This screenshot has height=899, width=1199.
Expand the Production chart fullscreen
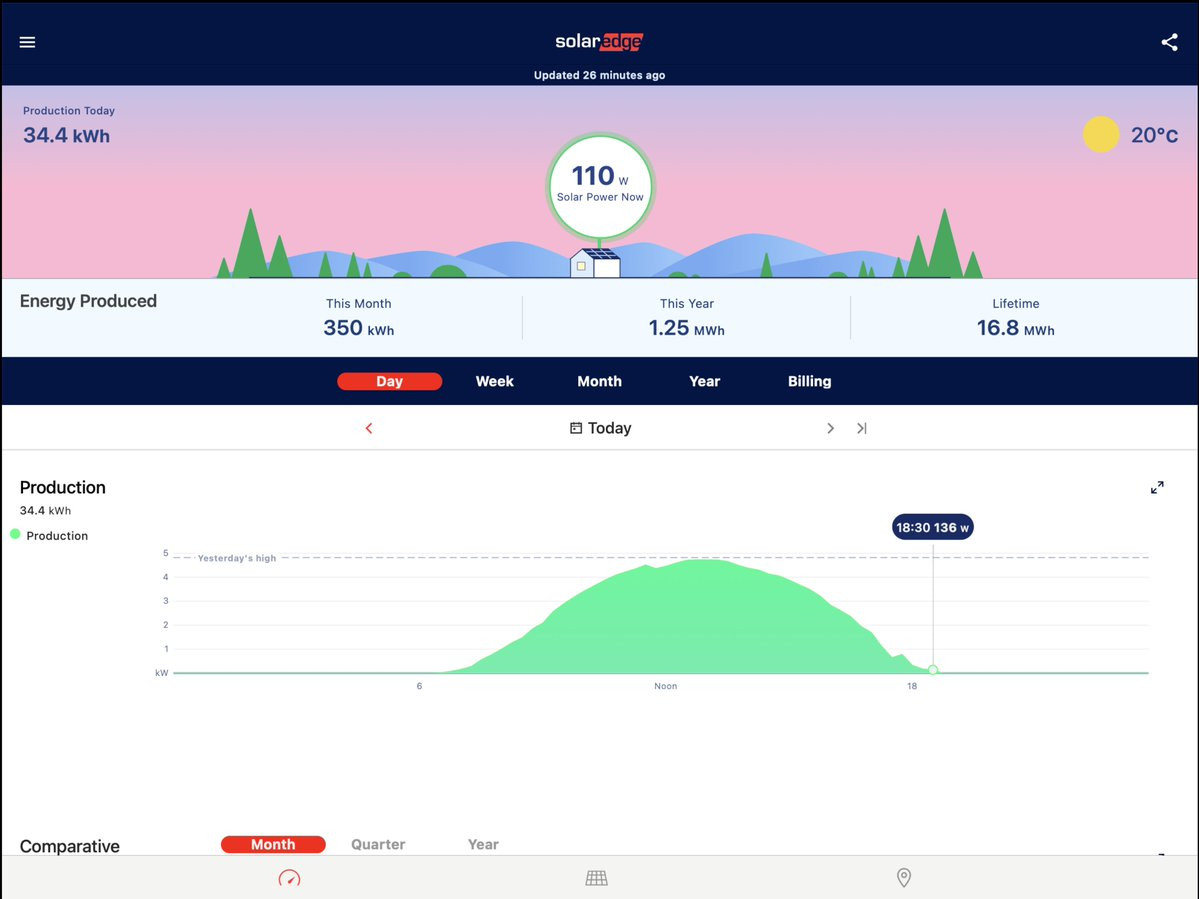tap(1157, 488)
